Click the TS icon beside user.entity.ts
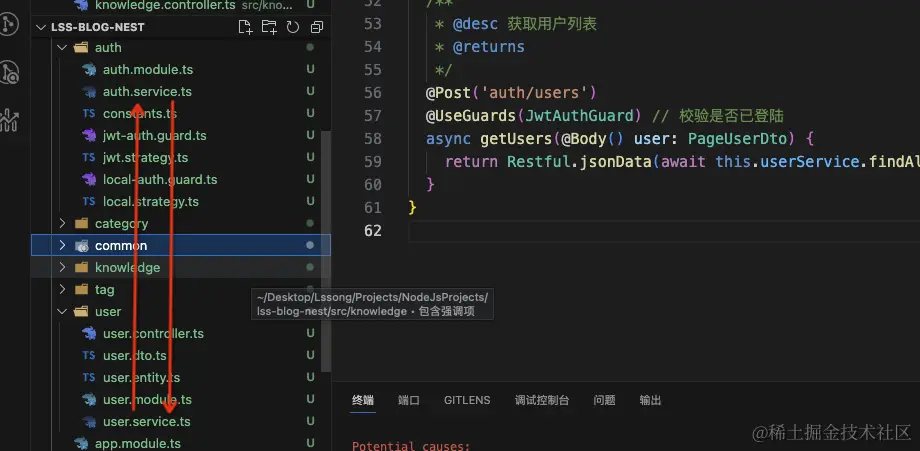 (89, 378)
